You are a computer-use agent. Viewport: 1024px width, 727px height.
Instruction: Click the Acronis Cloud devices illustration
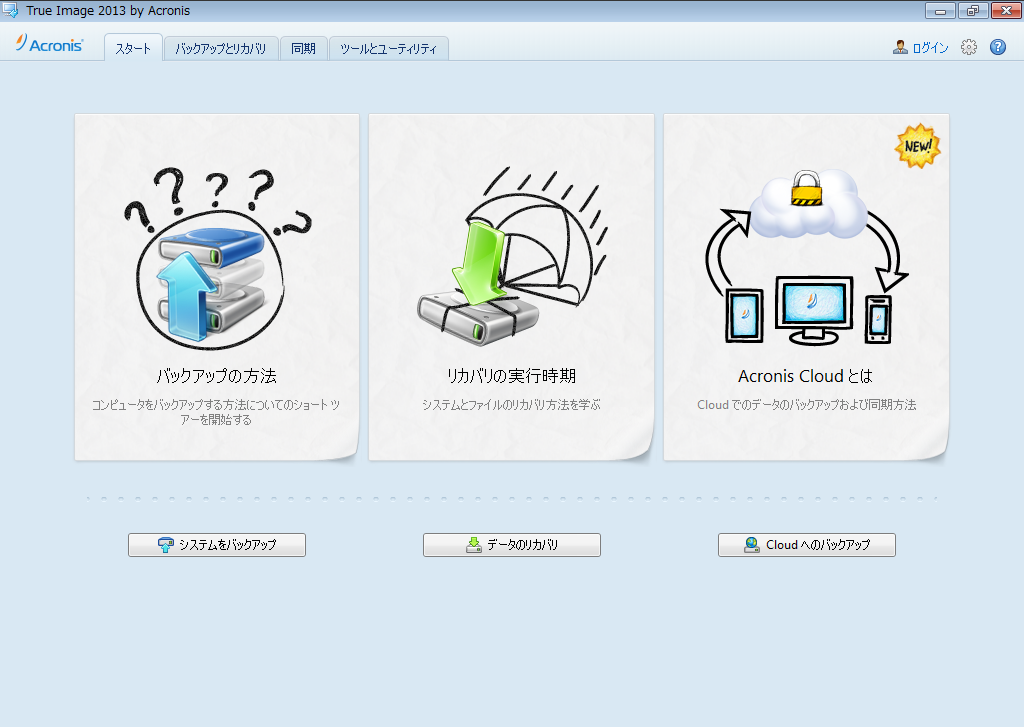click(807, 257)
